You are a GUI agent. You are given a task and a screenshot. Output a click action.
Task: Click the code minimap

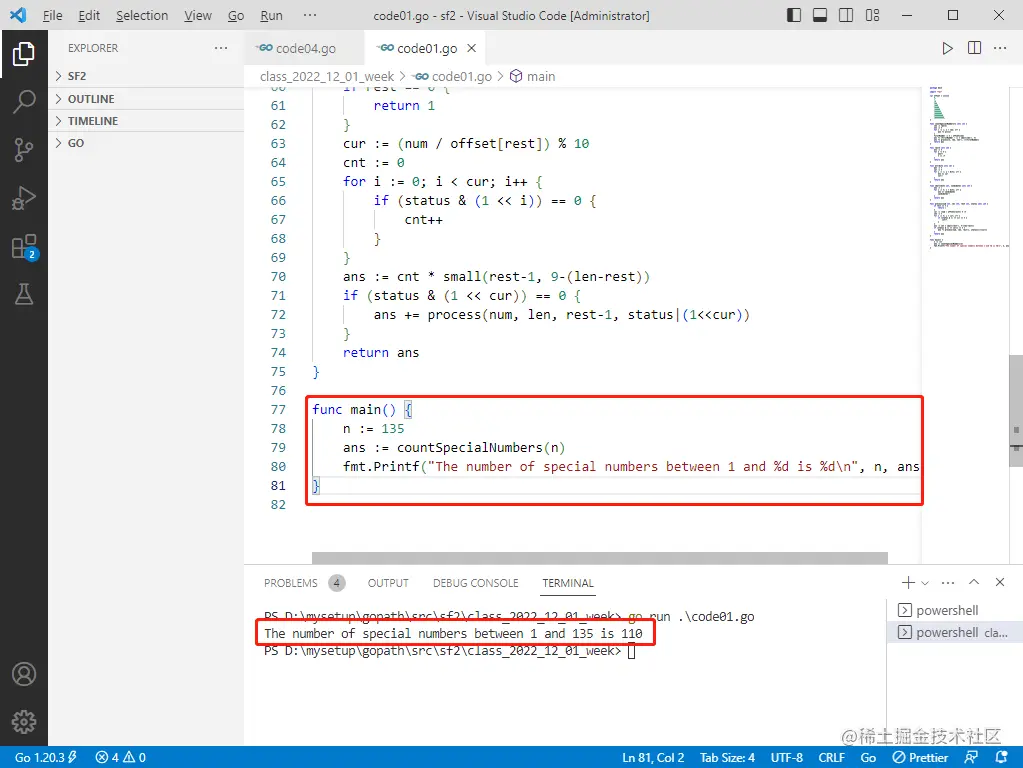pos(968,167)
